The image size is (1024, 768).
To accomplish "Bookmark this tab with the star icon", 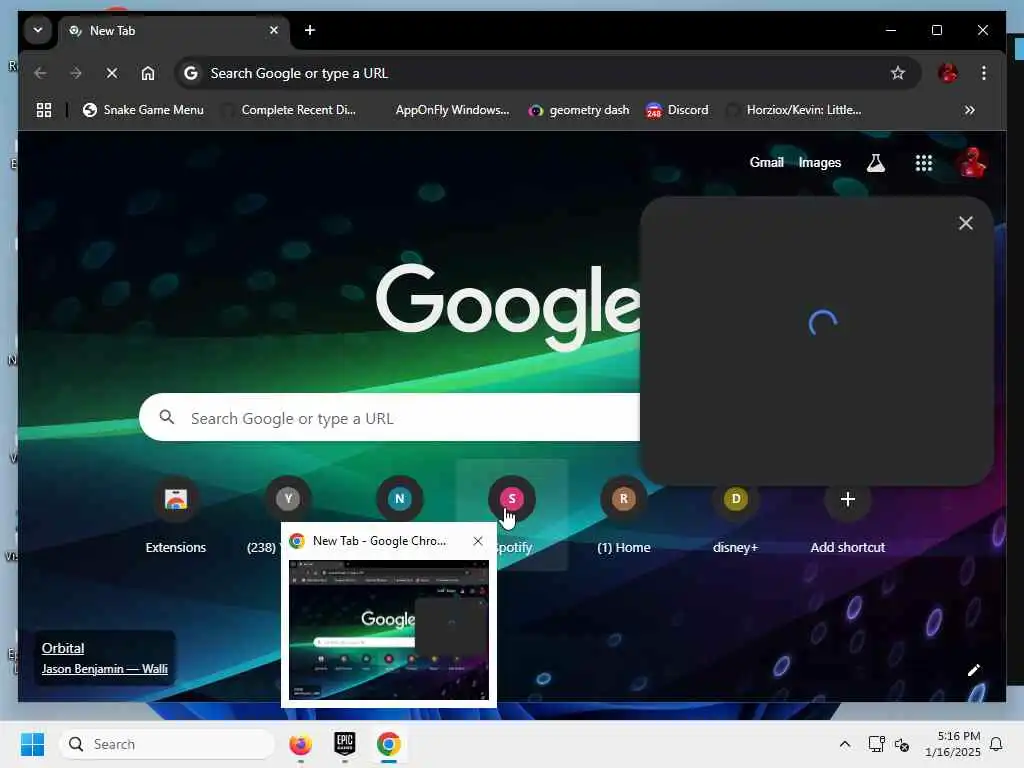I will (x=898, y=73).
